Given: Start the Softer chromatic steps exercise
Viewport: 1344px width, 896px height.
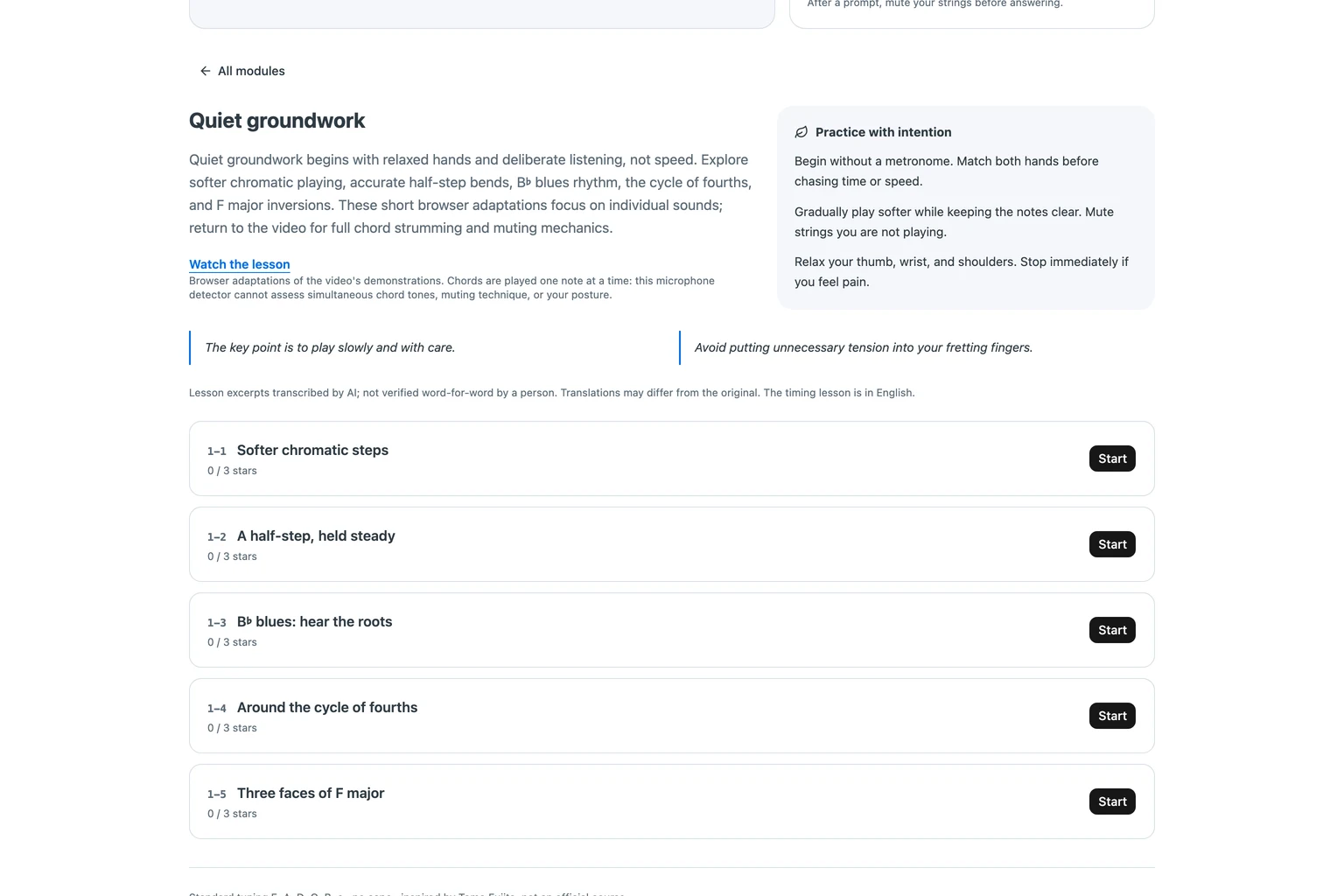Looking at the screenshot, I should tap(1112, 458).
